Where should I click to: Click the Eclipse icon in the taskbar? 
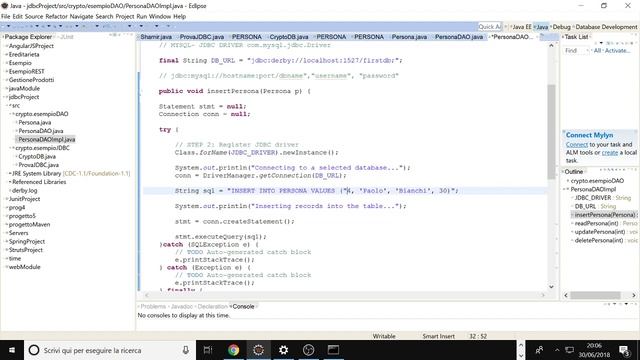258,350
